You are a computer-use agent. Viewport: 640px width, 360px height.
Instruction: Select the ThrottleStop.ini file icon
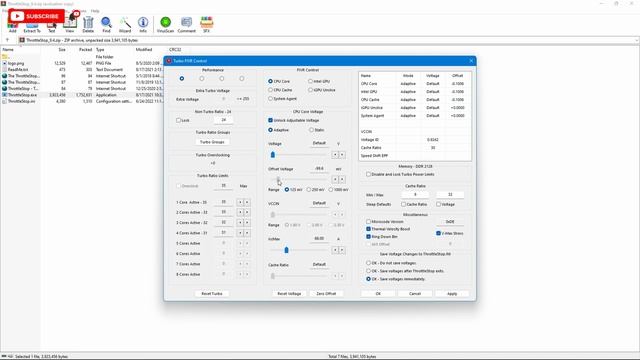point(4,101)
